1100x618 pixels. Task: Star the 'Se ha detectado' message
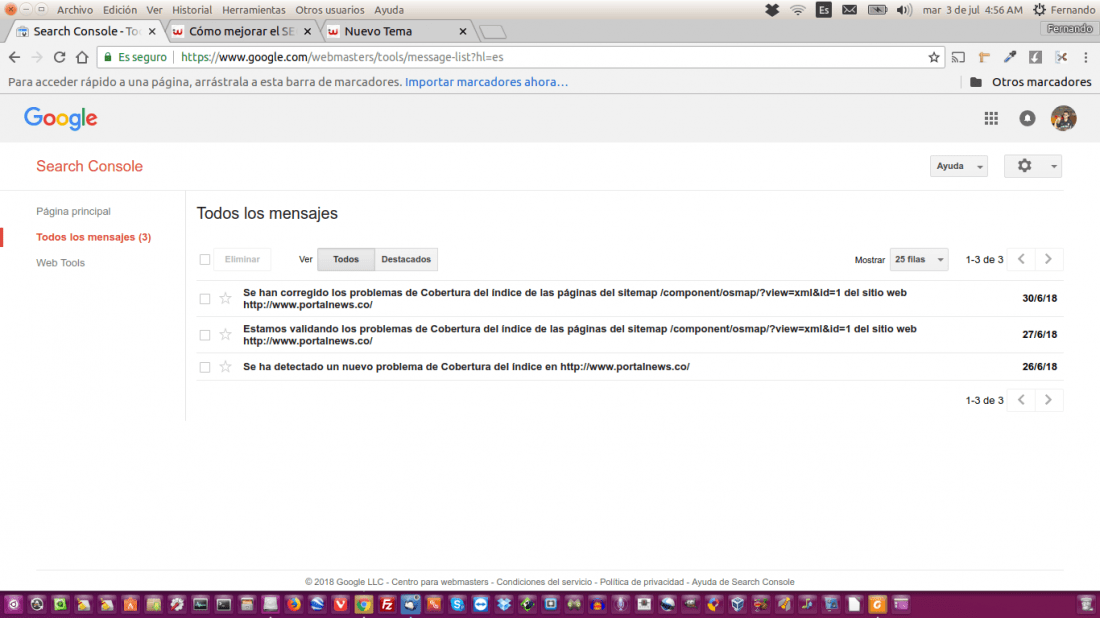pos(225,367)
